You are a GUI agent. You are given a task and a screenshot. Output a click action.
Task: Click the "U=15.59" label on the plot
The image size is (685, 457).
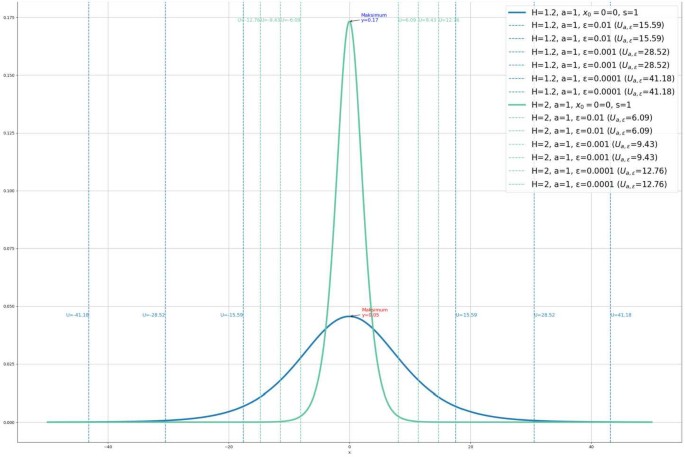coord(466,315)
